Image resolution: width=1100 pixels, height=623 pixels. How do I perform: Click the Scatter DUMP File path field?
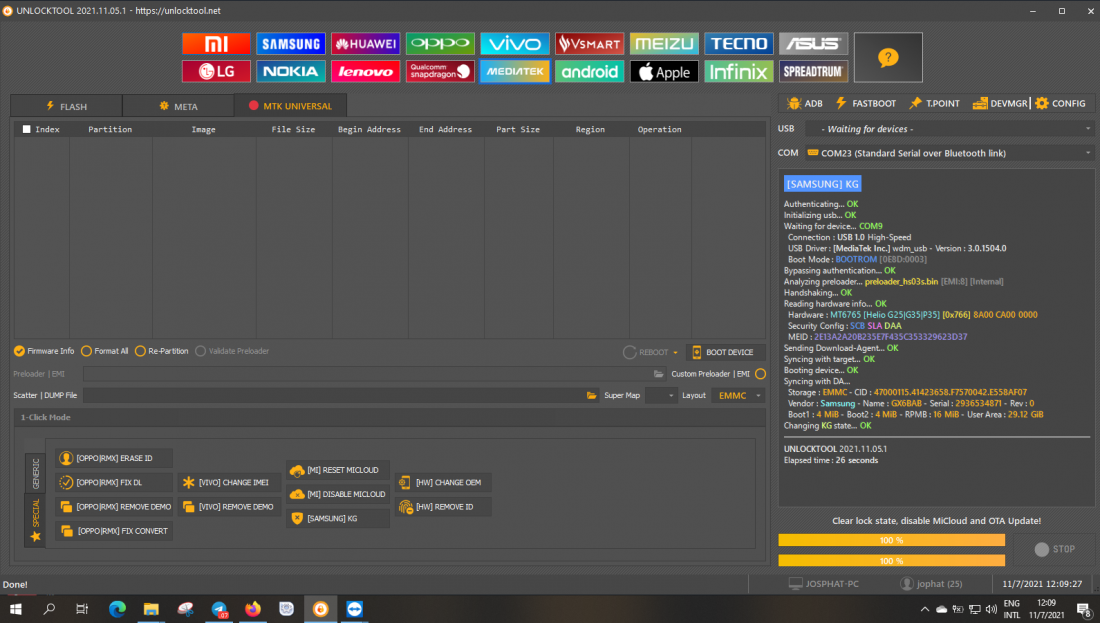click(333, 396)
